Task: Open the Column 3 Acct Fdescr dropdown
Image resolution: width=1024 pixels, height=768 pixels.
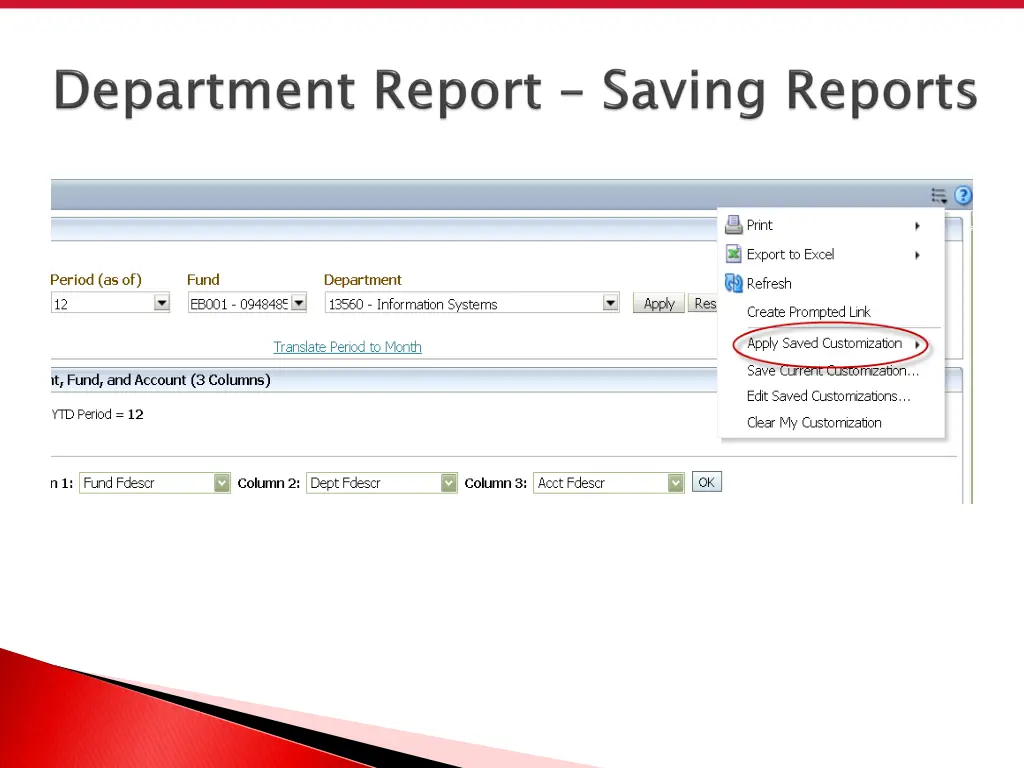Action: point(675,483)
